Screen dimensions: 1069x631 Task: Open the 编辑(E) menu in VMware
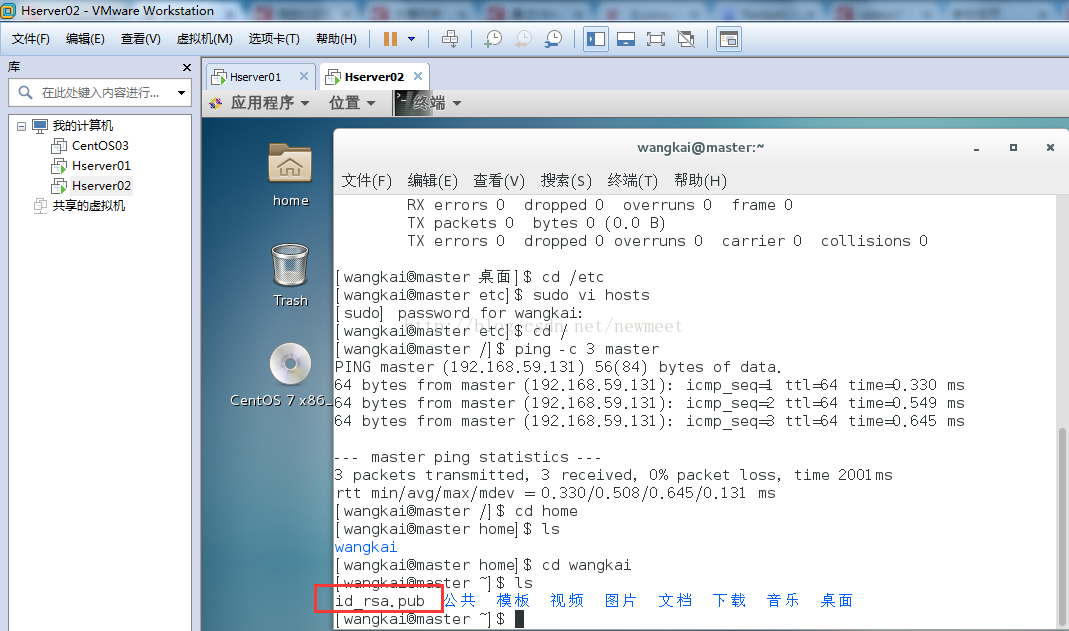click(85, 39)
